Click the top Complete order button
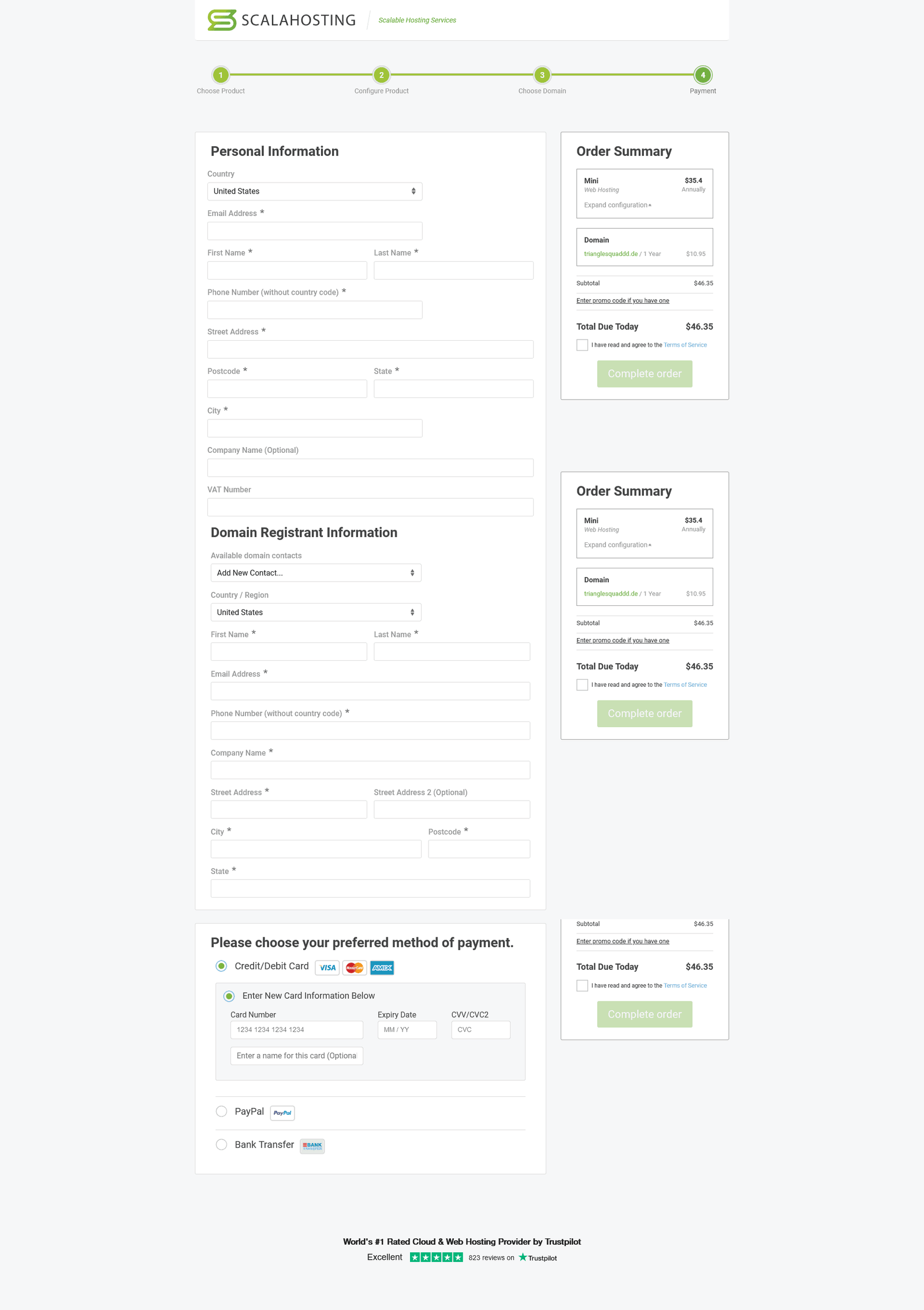 644,374
